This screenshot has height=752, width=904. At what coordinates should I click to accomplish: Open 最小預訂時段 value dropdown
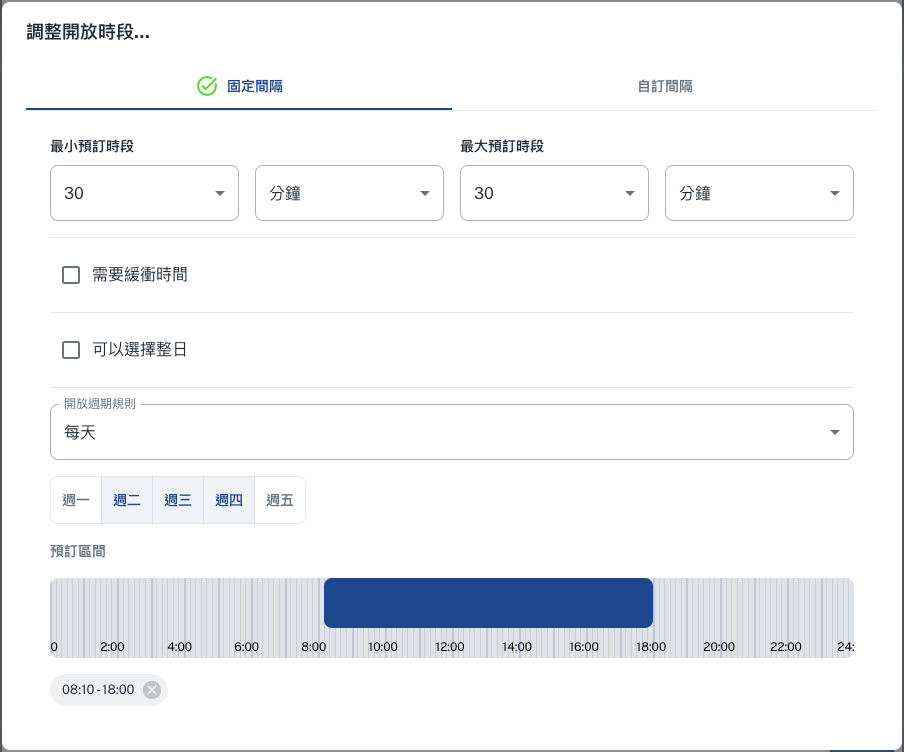(144, 193)
